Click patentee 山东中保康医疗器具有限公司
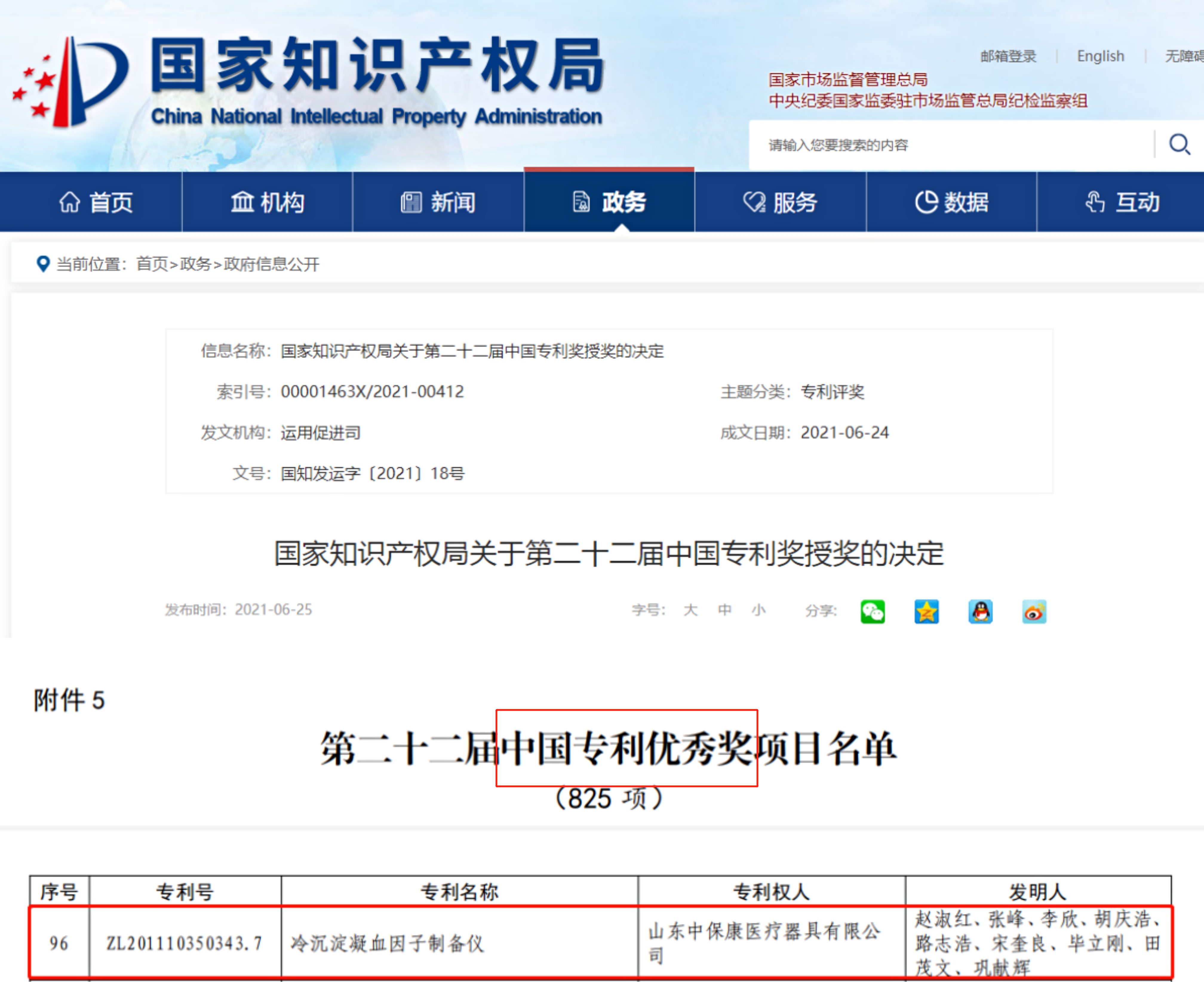 (764, 943)
